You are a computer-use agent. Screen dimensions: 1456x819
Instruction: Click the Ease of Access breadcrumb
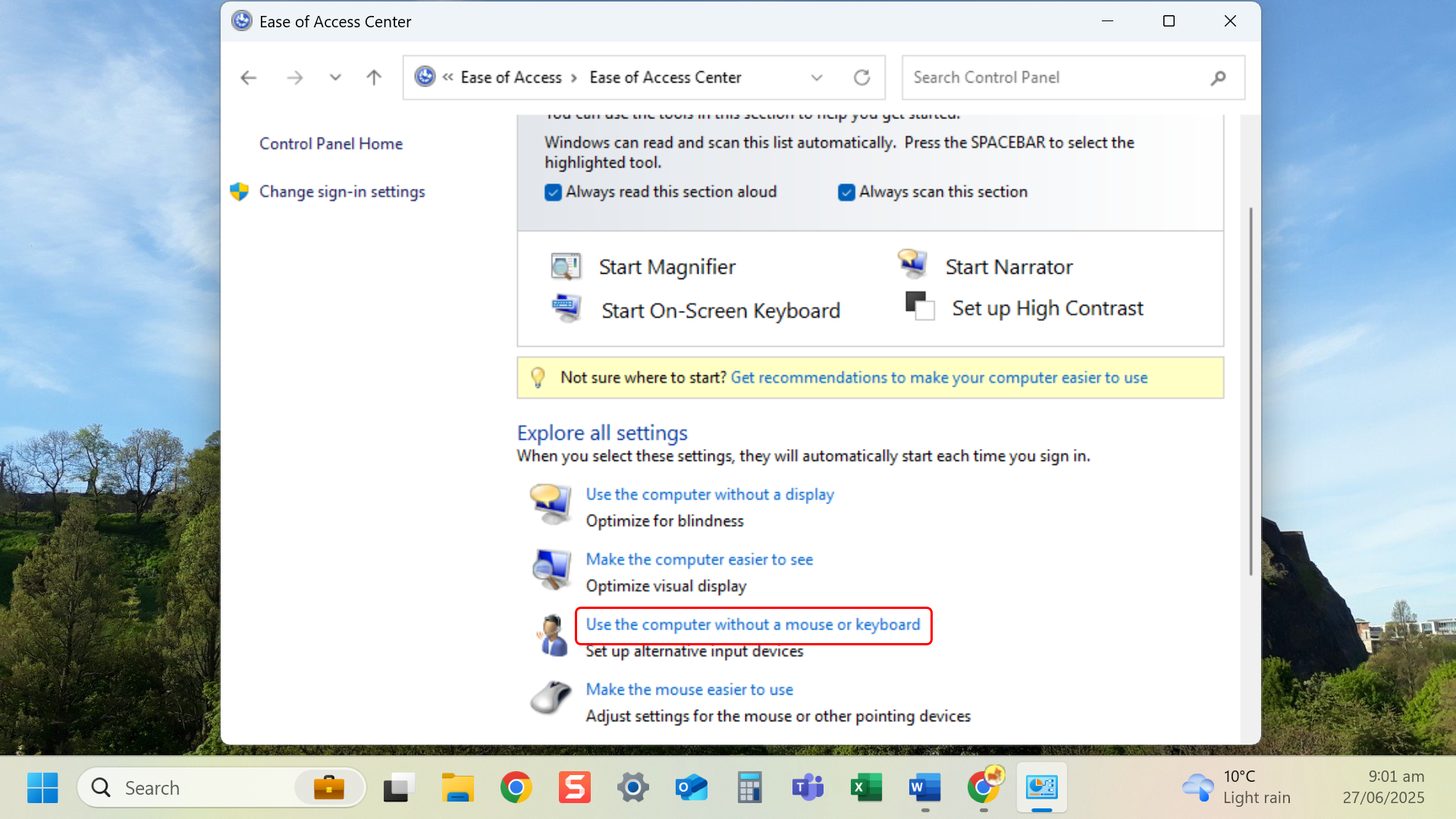(x=511, y=77)
